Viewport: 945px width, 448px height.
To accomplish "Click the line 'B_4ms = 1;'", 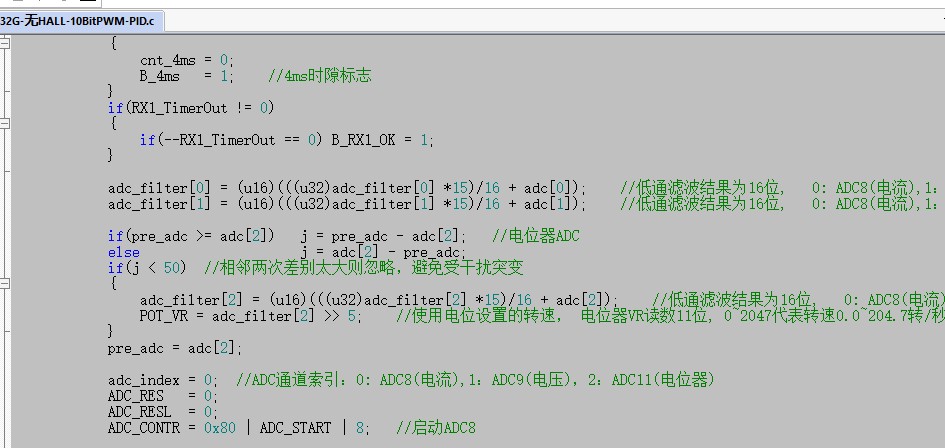I will (x=186, y=76).
